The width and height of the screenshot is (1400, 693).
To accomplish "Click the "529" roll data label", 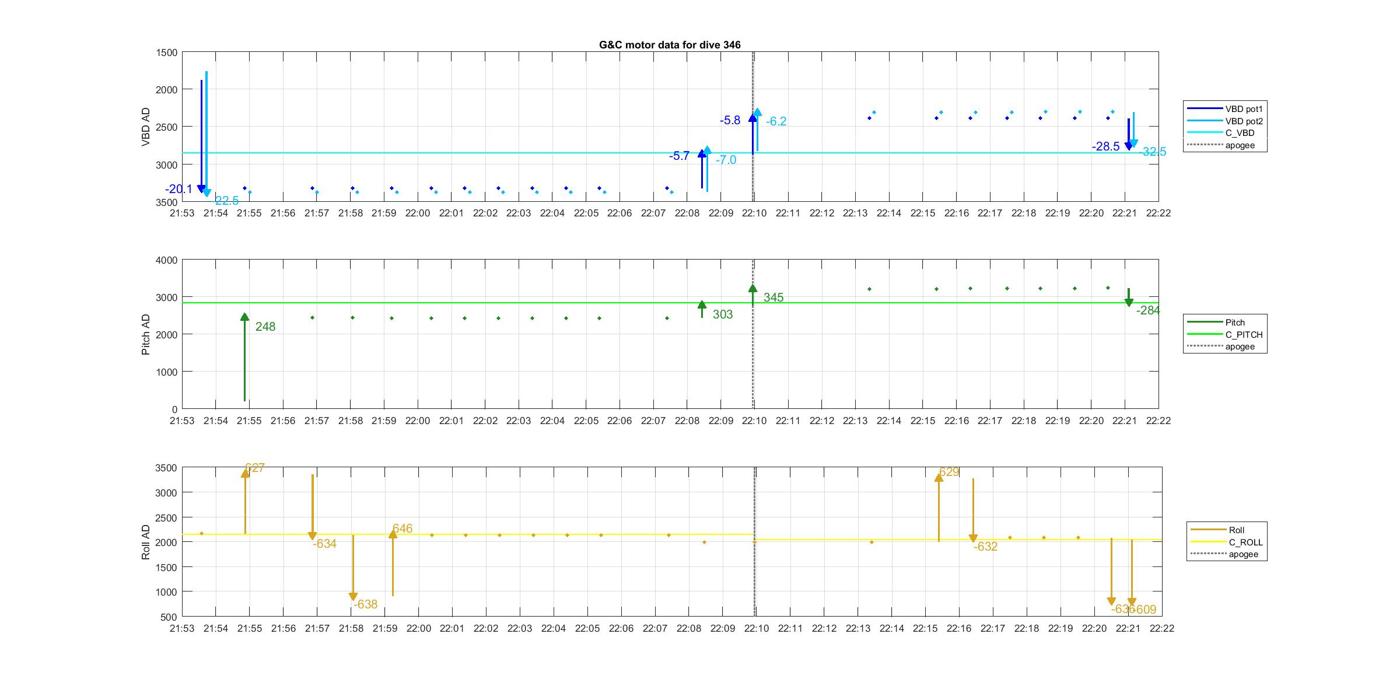I will tap(949, 472).
